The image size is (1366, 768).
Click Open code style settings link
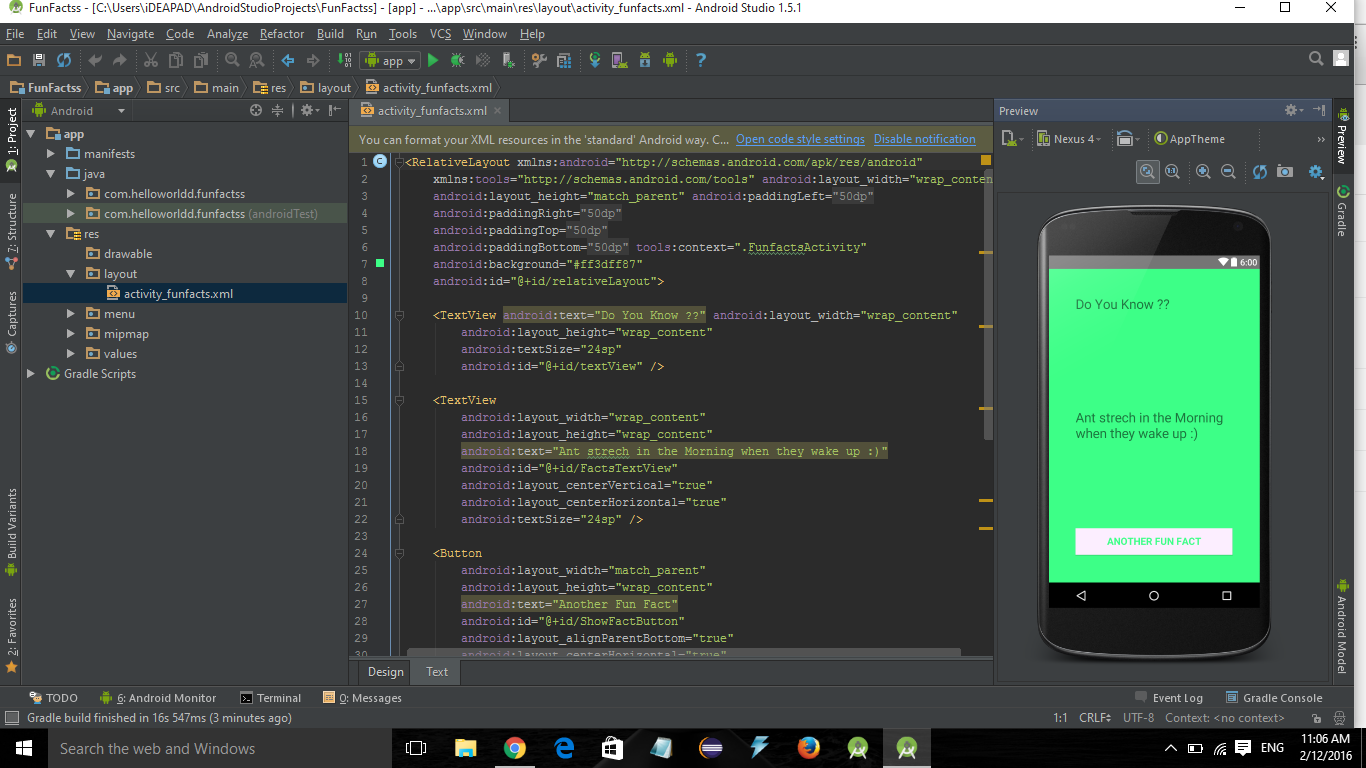point(800,139)
